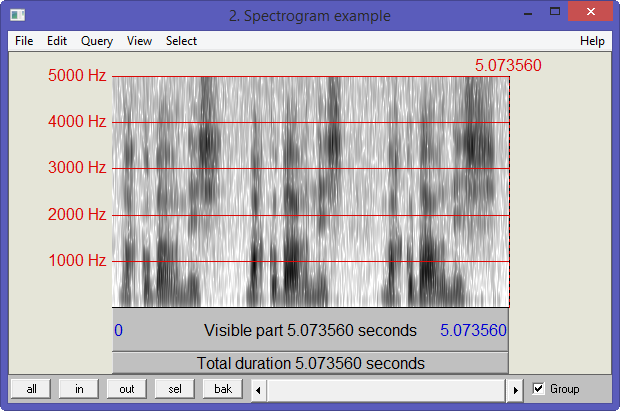Viewport: 620px width, 411px height.
Task: Open the Query menu
Action: [97, 41]
